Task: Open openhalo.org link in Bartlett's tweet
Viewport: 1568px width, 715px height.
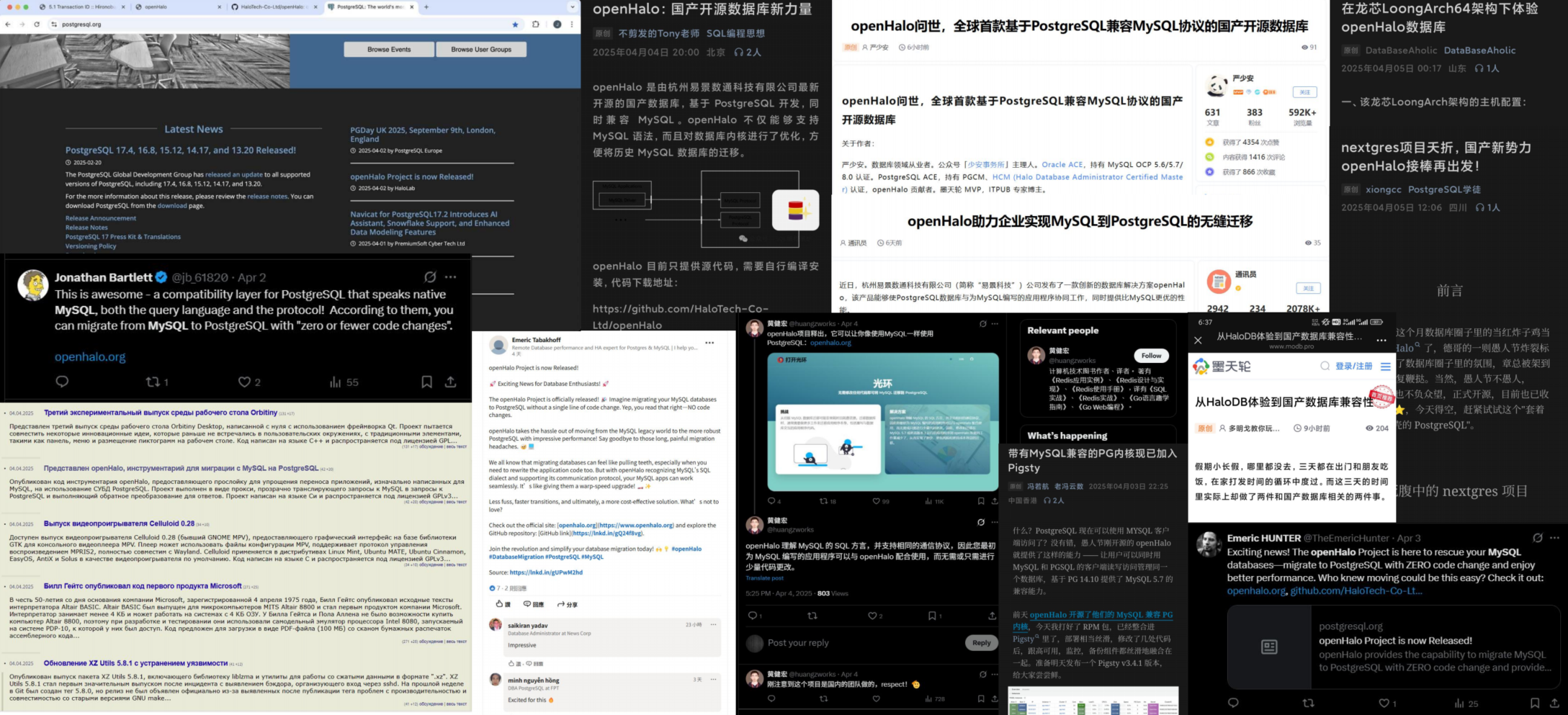Action: point(90,356)
